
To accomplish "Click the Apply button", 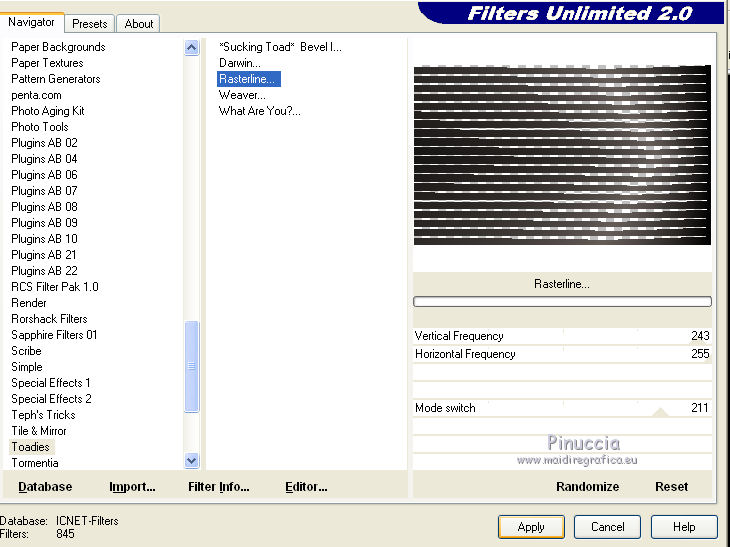I will point(531,527).
